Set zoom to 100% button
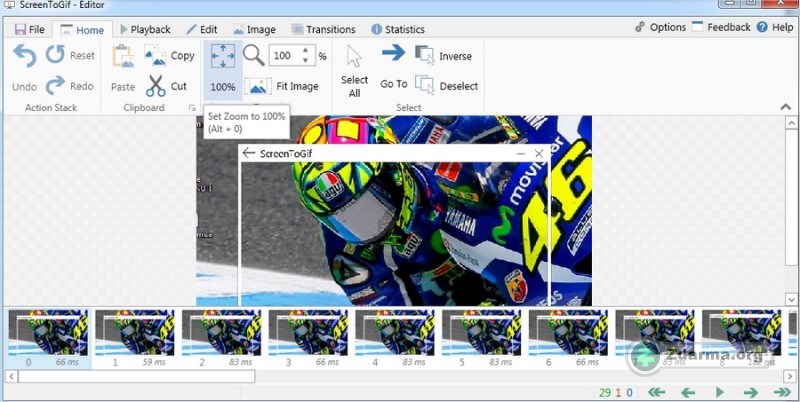The image size is (800, 402). (x=223, y=70)
